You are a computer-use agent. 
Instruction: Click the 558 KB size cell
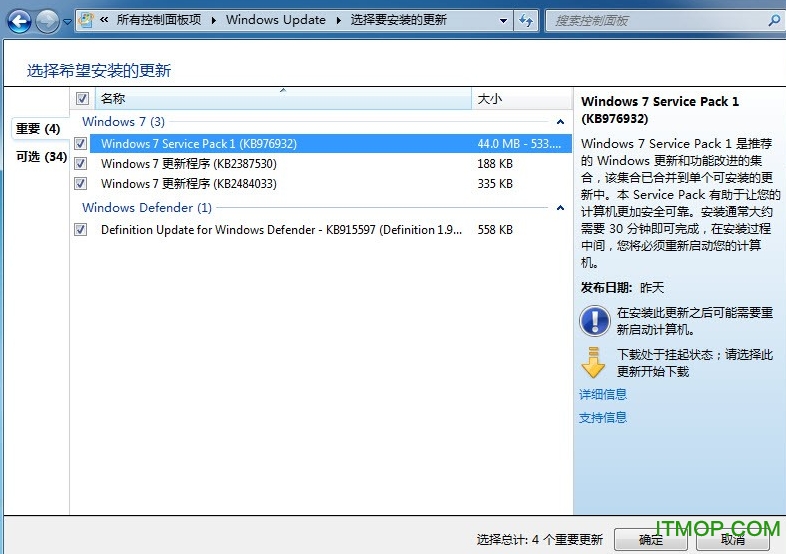point(495,230)
